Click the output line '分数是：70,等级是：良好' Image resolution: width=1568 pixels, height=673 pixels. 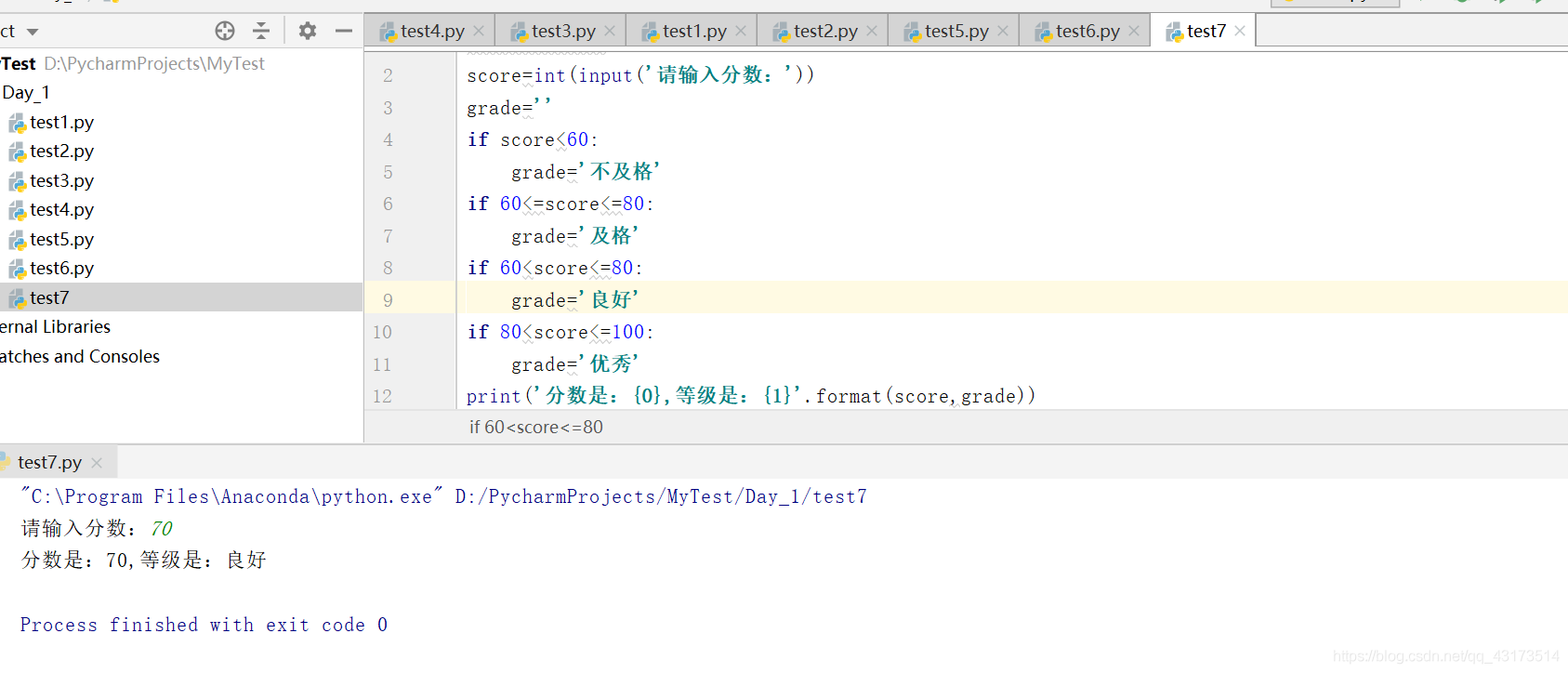pyautogui.click(x=144, y=560)
